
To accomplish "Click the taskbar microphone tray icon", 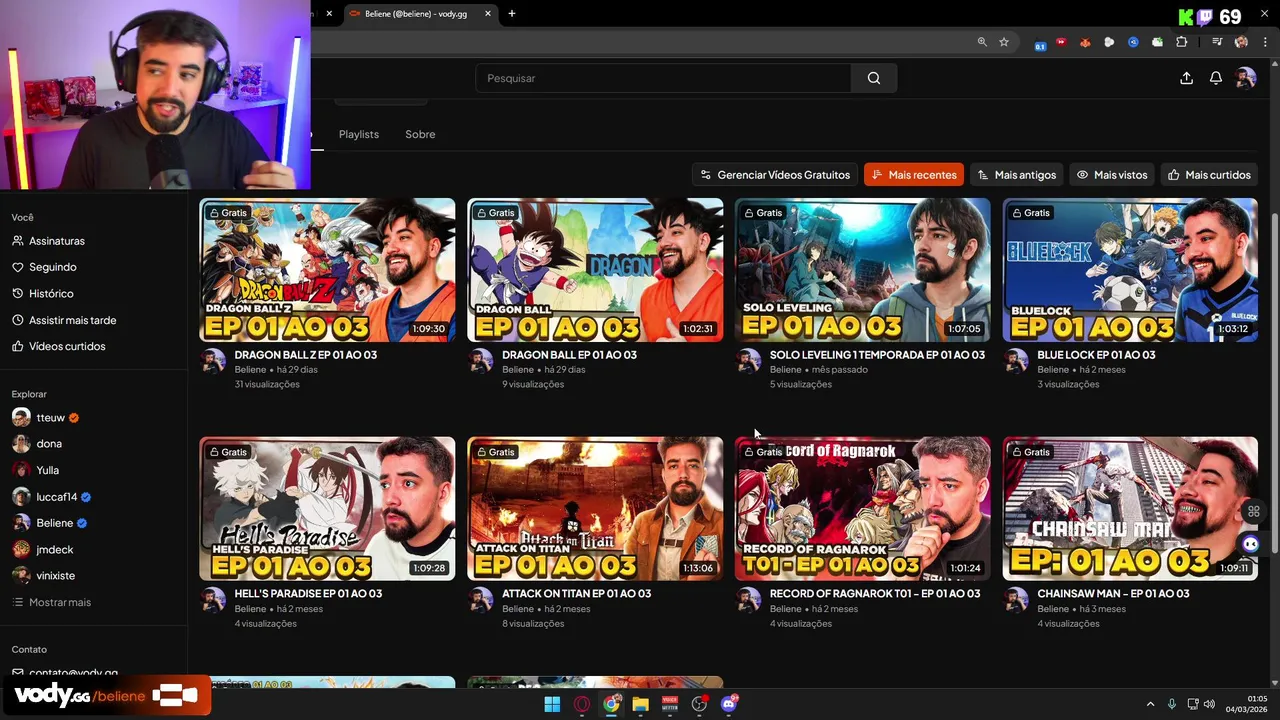I will coord(1172,704).
